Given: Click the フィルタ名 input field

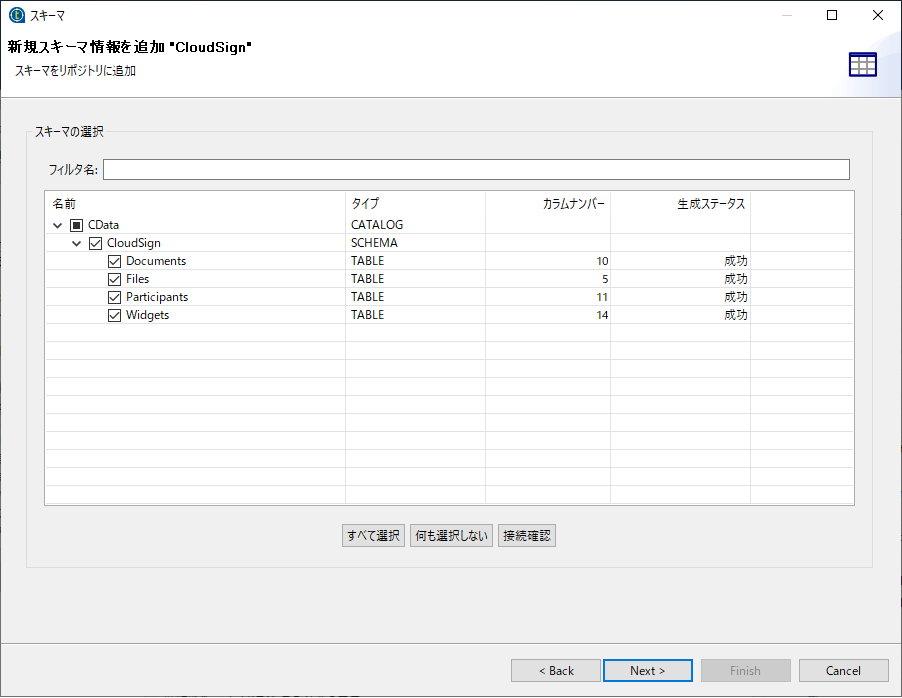Looking at the screenshot, I should pos(476,169).
